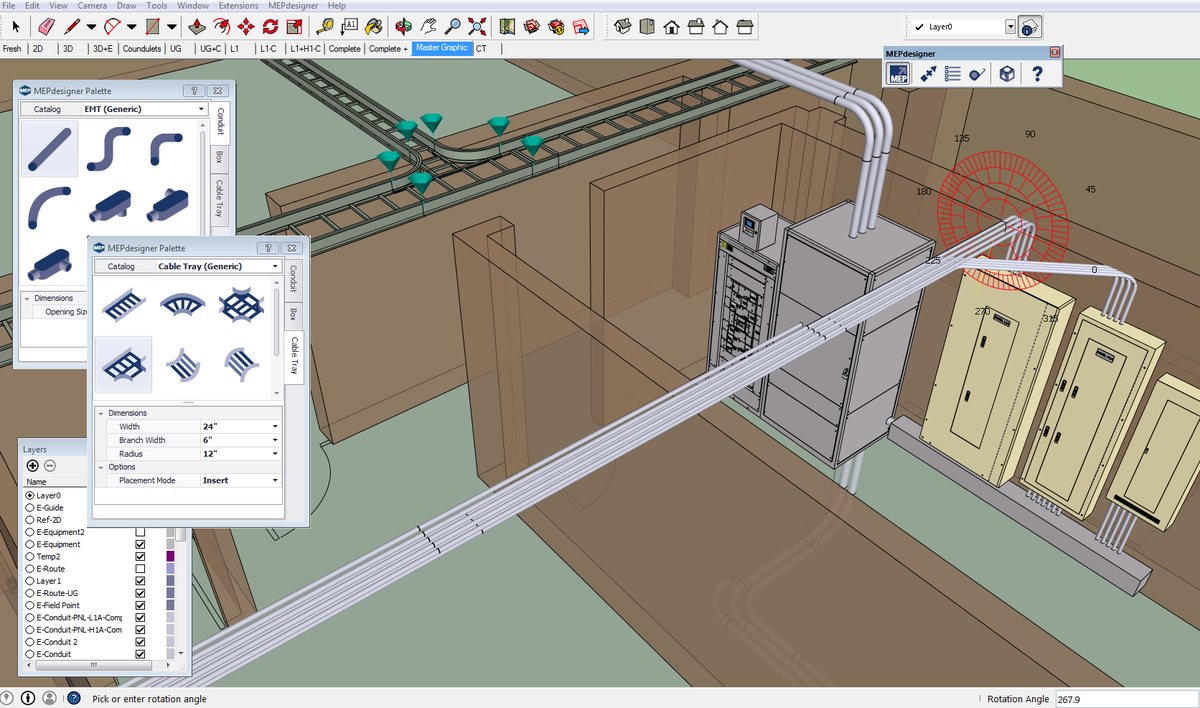Collapse the Cable Tray Dimensions section
This screenshot has width=1200, height=708.
[101, 413]
